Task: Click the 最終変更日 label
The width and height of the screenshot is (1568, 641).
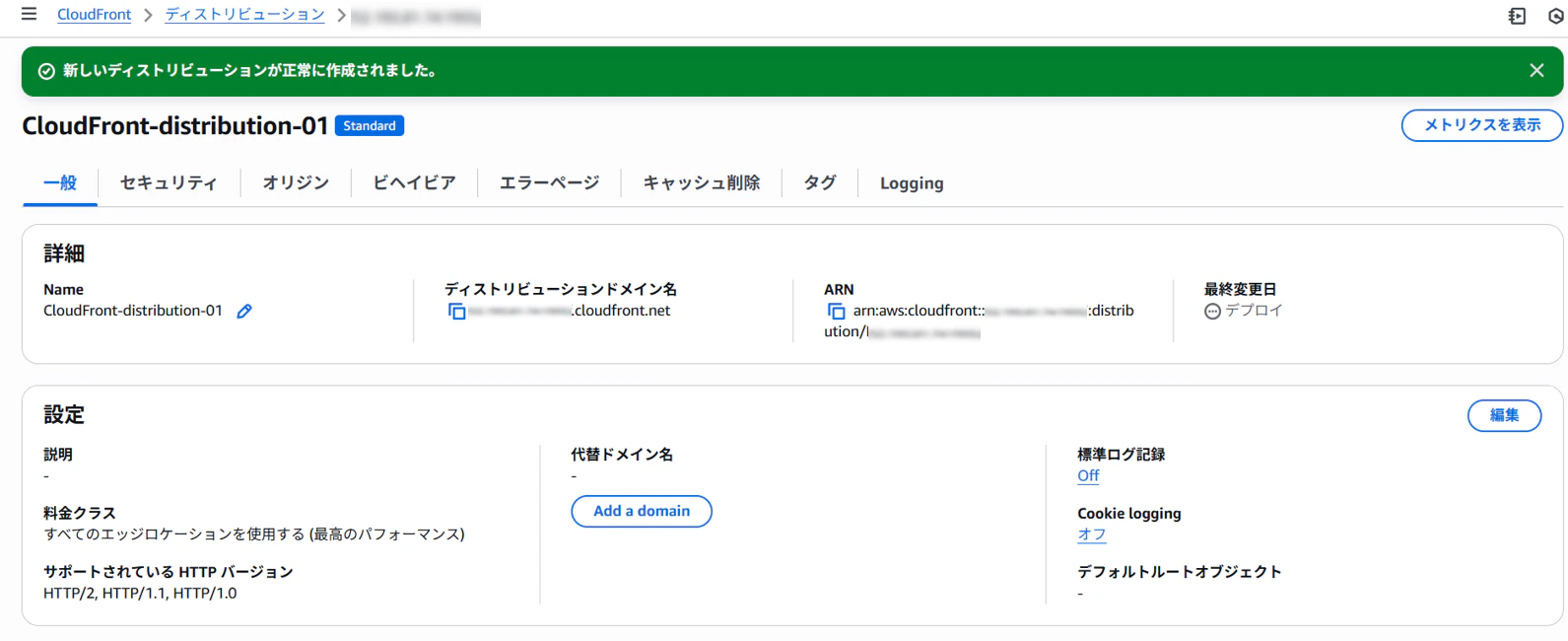Action: click(x=1240, y=289)
